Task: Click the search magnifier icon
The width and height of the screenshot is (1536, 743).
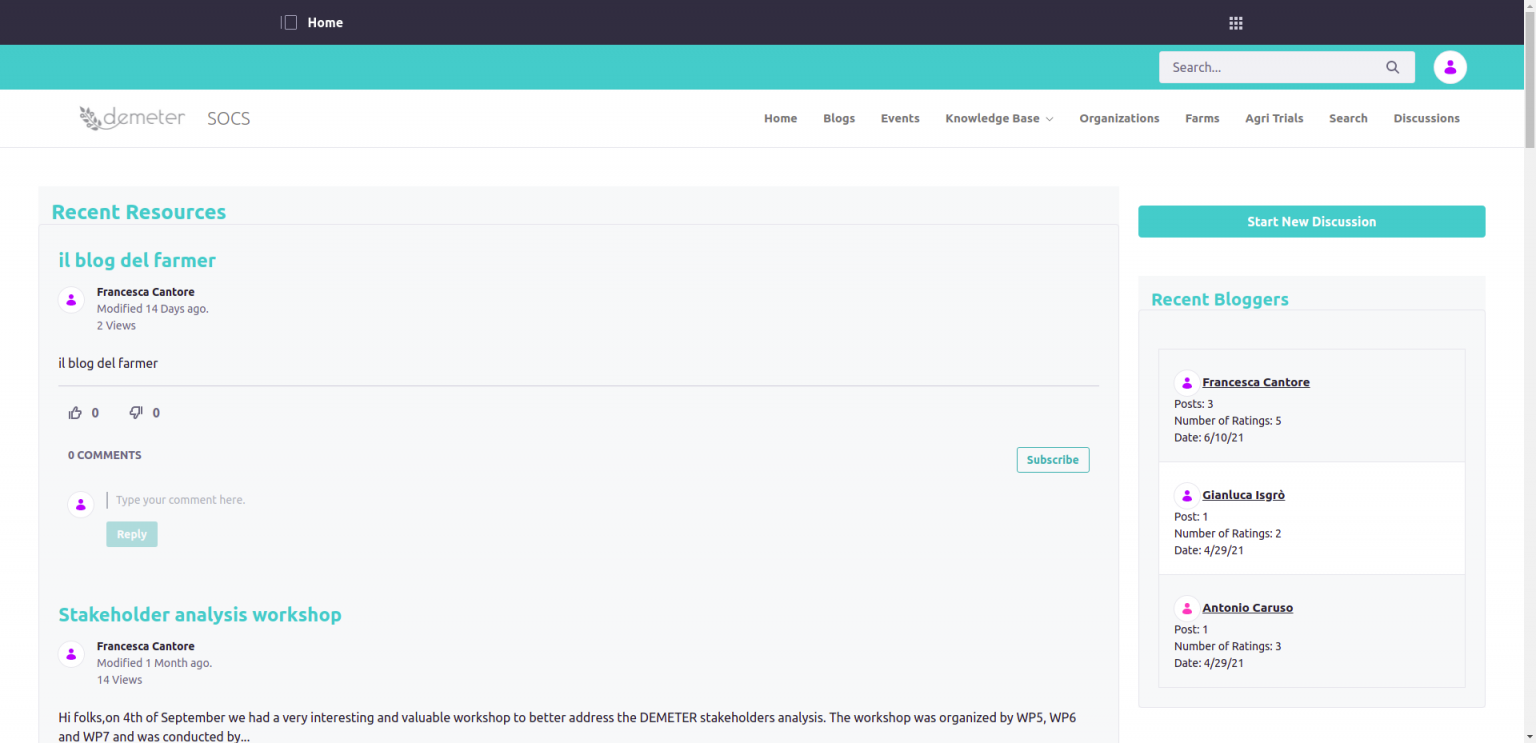Action: pyautogui.click(x=1392, y=68)
